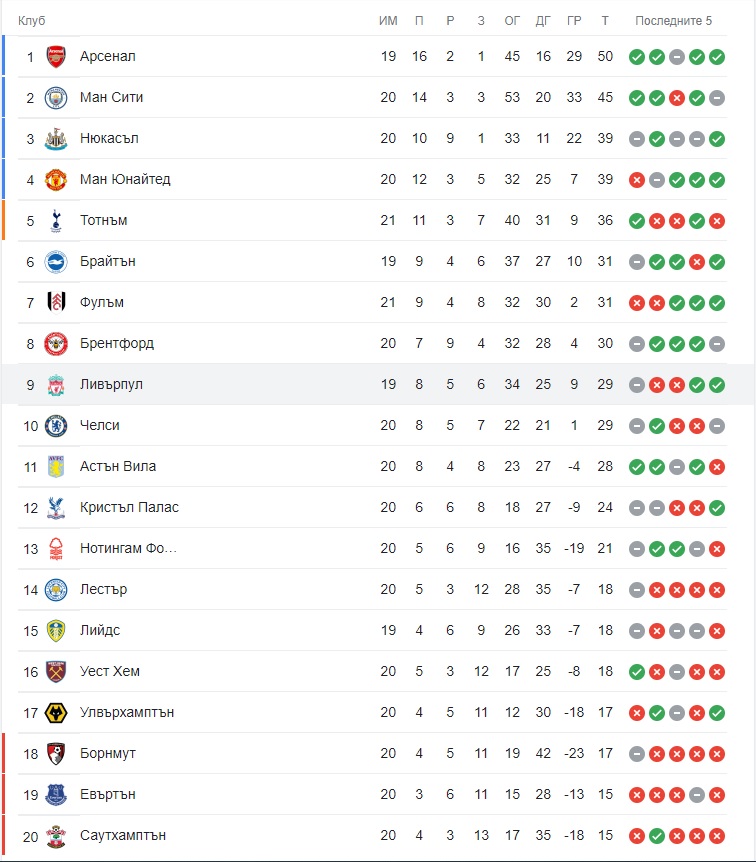This screenshot has width=756, height=862.
Task: Open the Брайтън team link
Action: tap(108, 261)
